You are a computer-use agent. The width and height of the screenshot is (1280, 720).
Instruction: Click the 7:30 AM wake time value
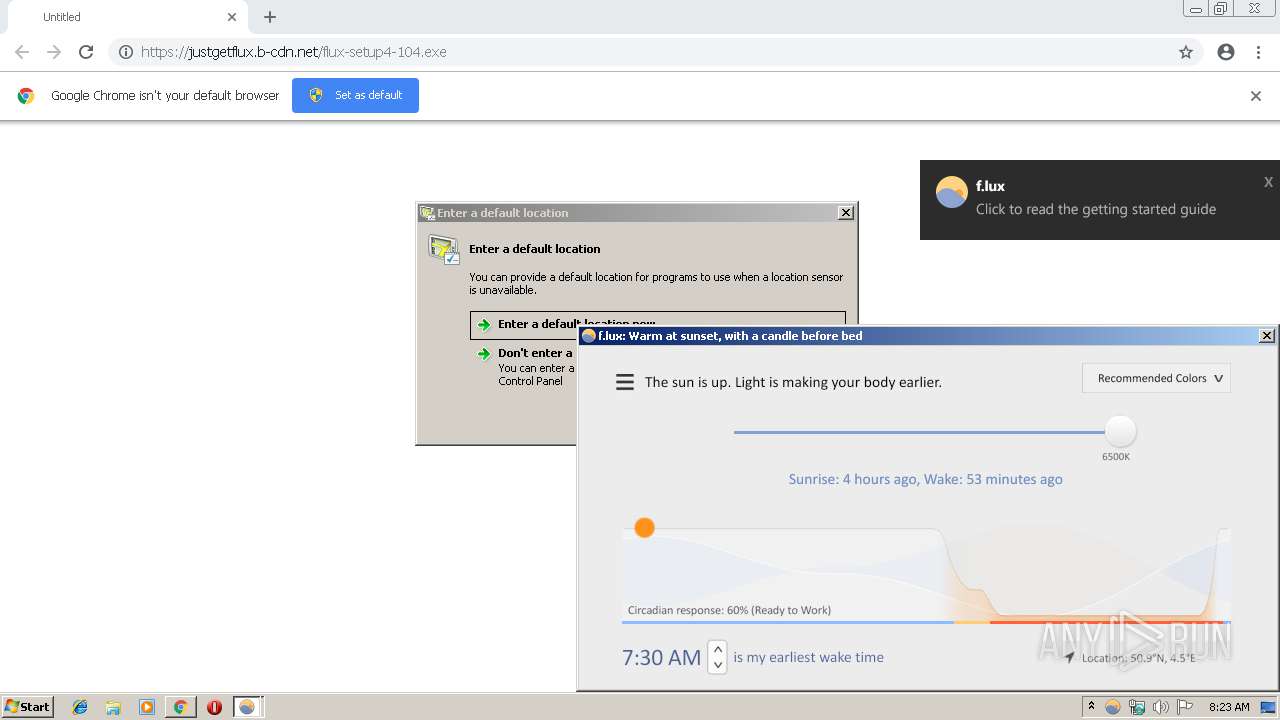click(661, 657)
